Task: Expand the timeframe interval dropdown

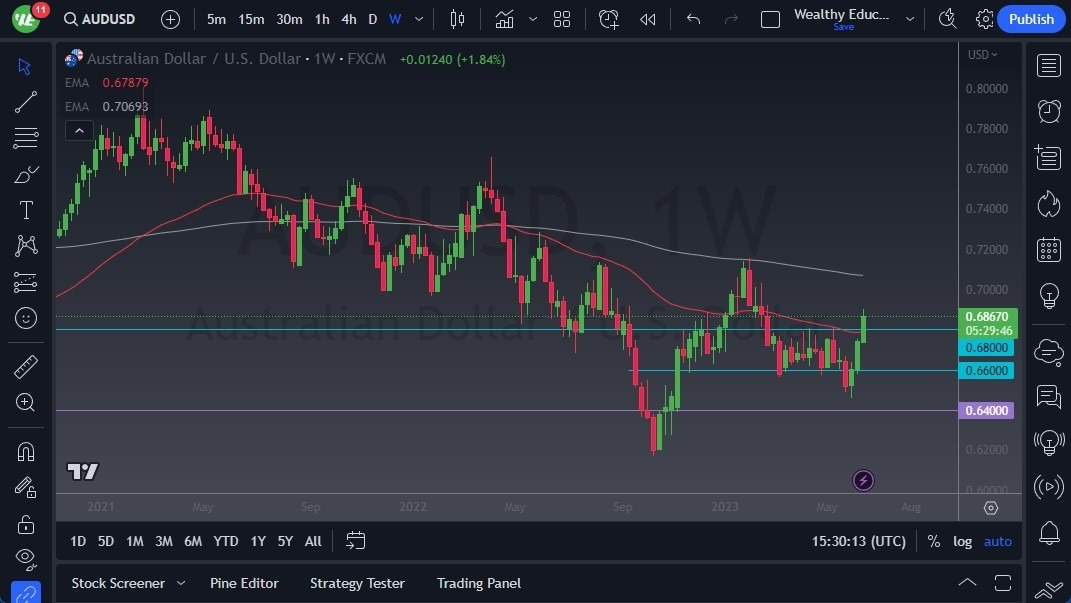Action: [418, 18]
